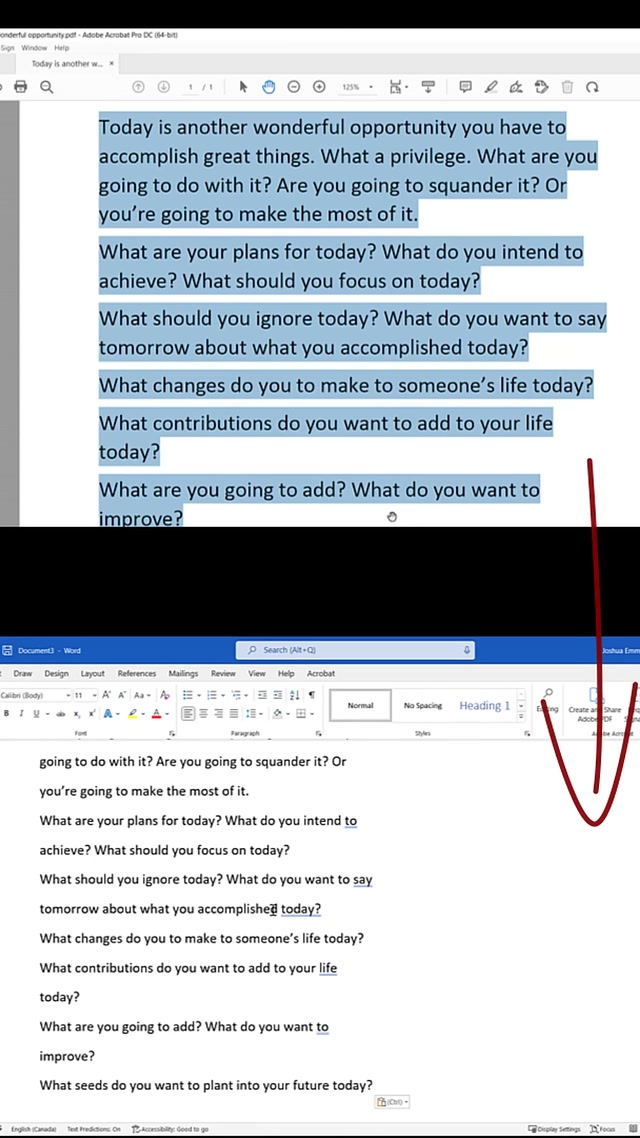Select the Hand tool in Acrobat
Image resolution: width=640 pixels, height=1138 pixels.
click(268, 87)
